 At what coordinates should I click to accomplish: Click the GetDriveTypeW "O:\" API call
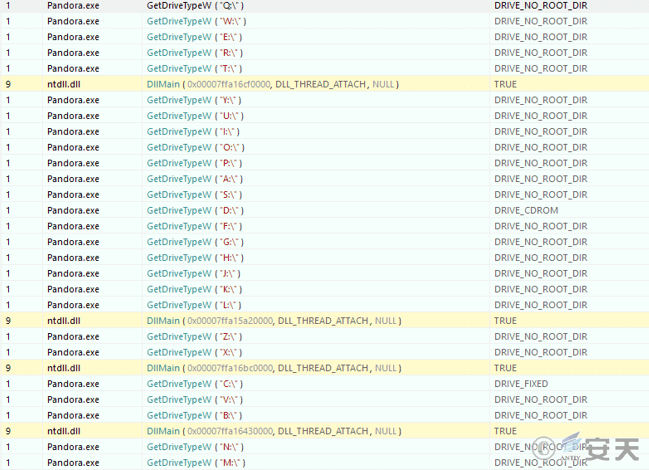195,148
